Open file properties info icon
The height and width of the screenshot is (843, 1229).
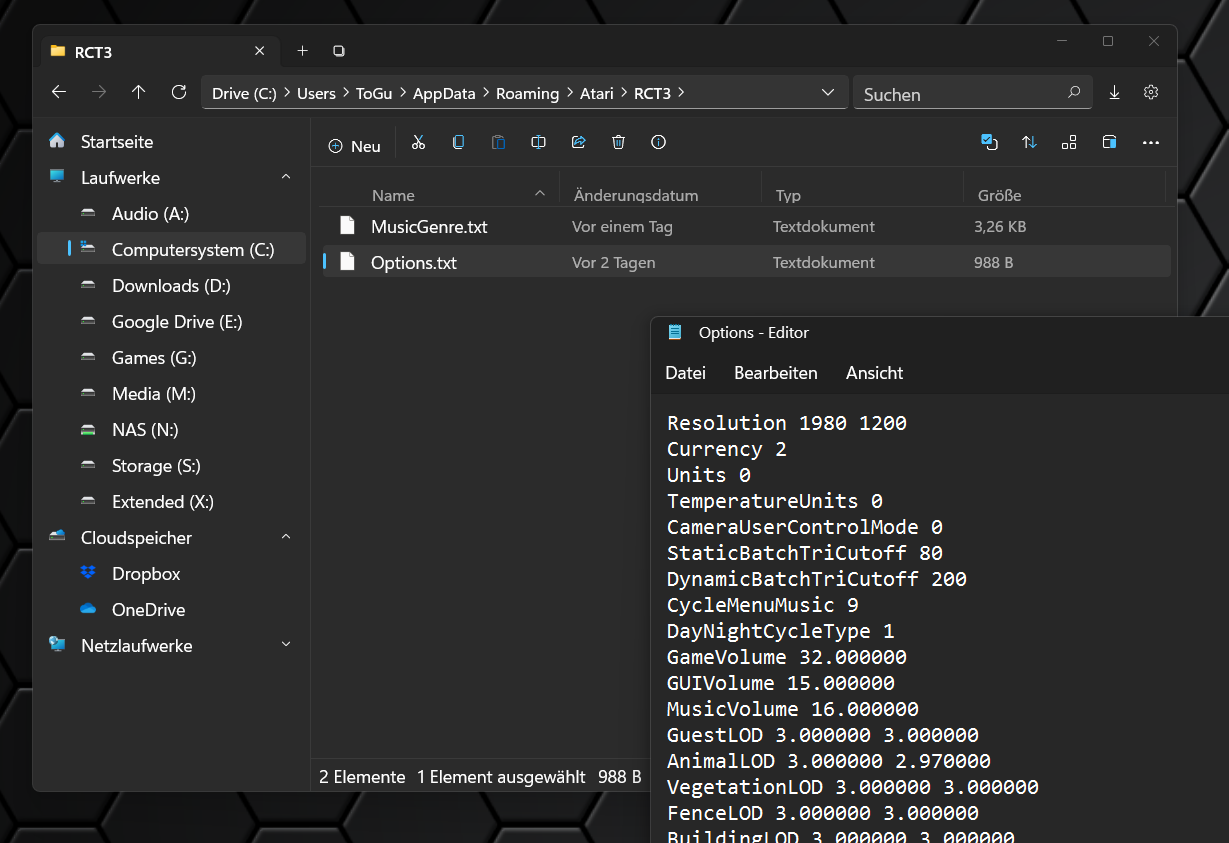(658, 143)
